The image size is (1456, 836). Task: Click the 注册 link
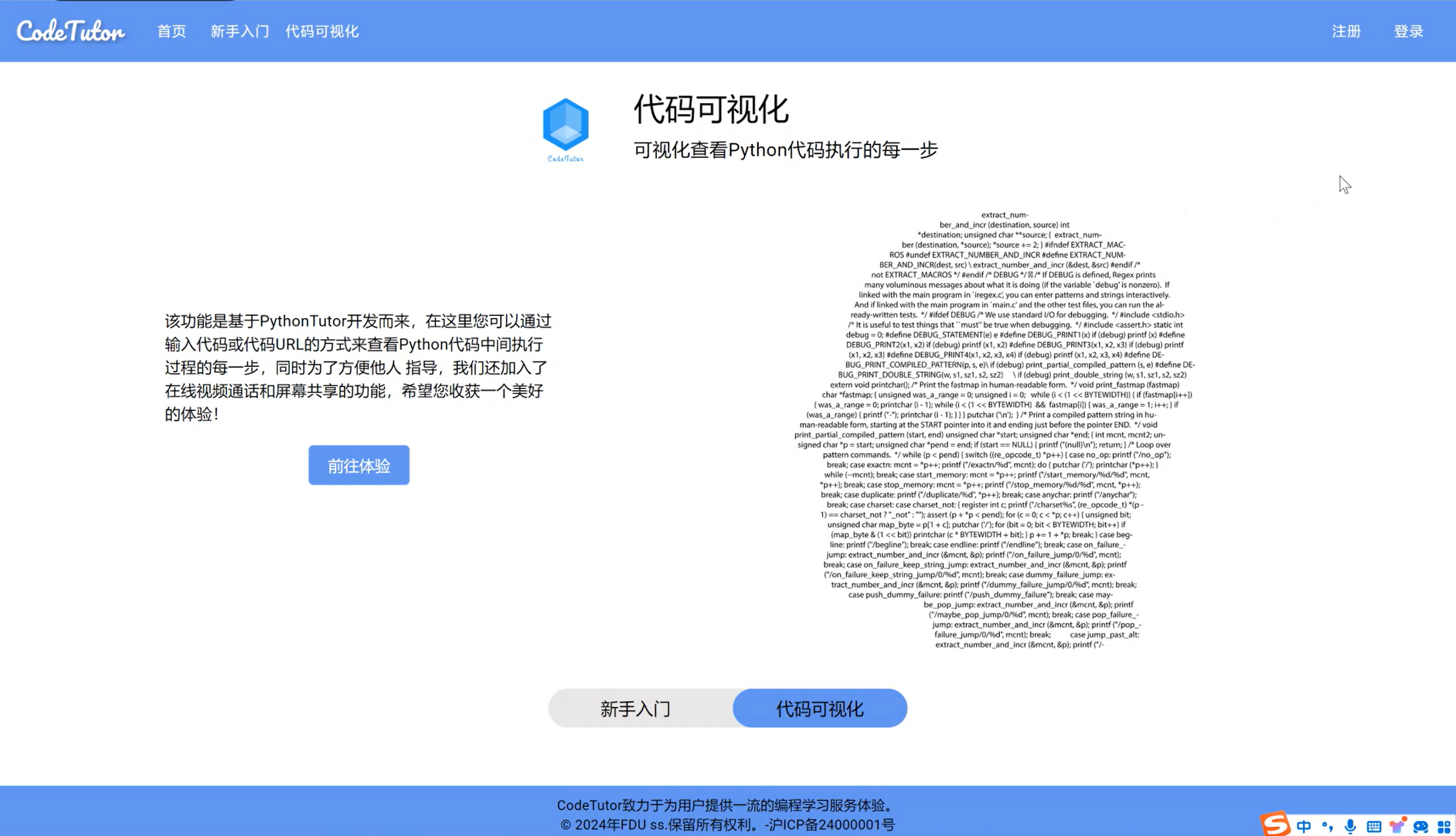pos(1346,31)
